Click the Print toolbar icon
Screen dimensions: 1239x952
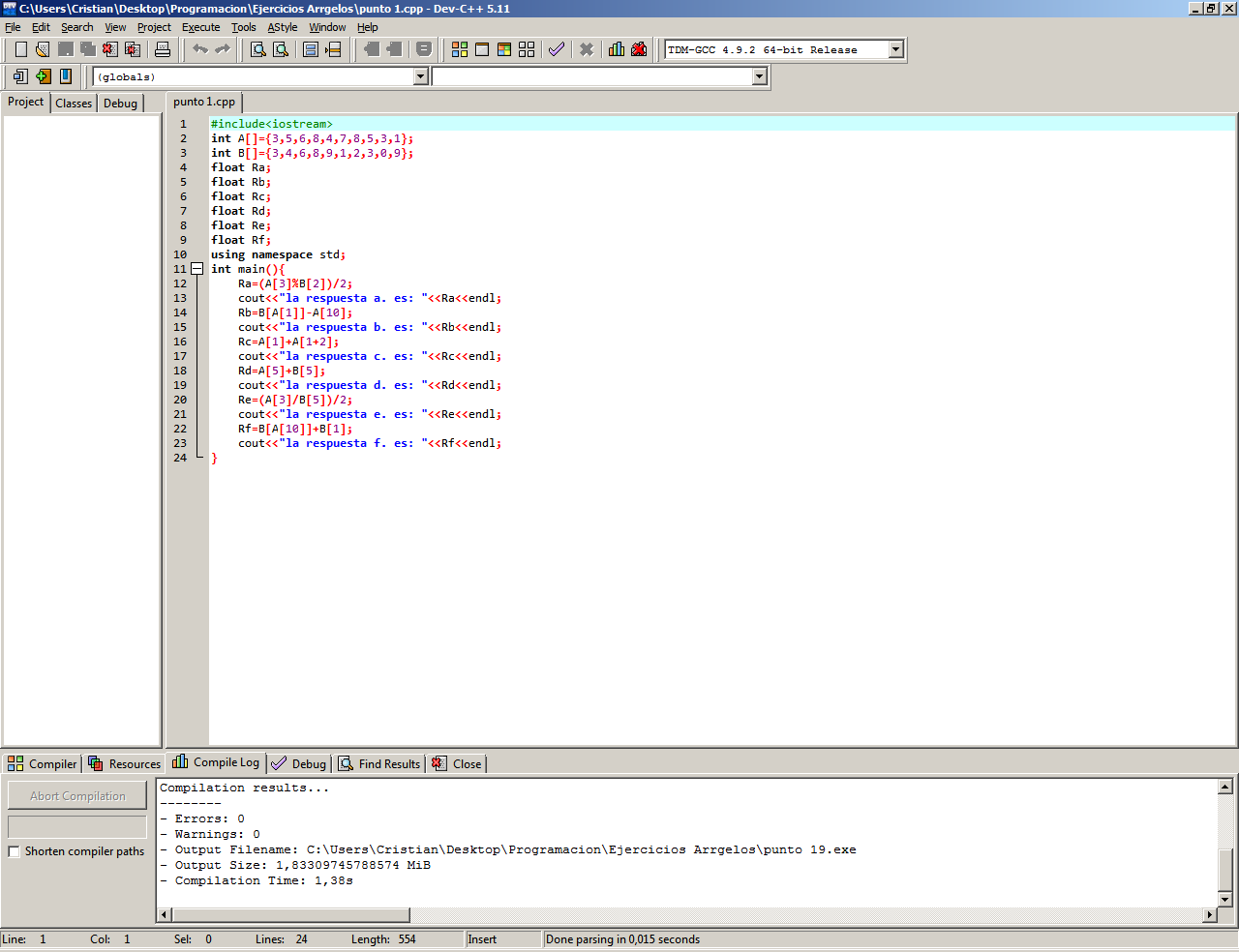click(x=163, y=49)
